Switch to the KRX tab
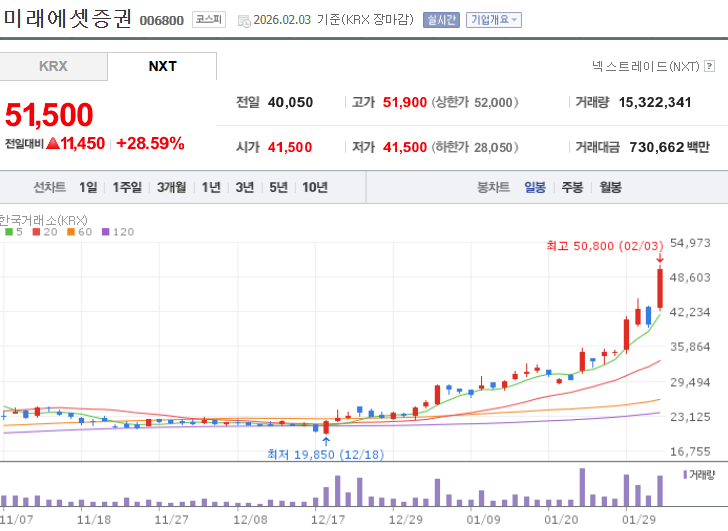 point(53,66)
